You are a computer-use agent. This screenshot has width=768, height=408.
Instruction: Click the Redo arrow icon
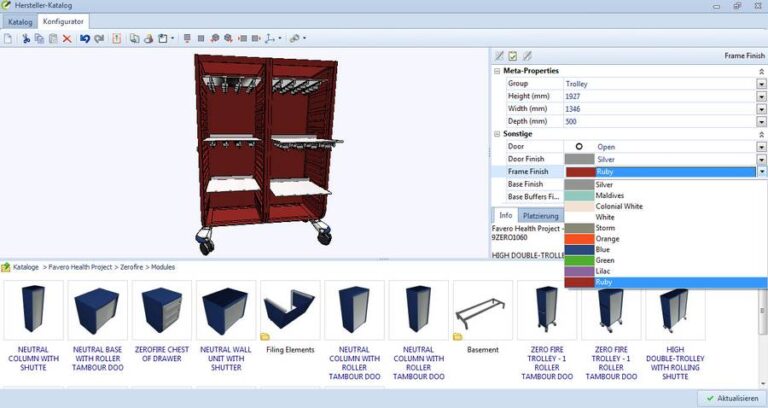point(99,38)
